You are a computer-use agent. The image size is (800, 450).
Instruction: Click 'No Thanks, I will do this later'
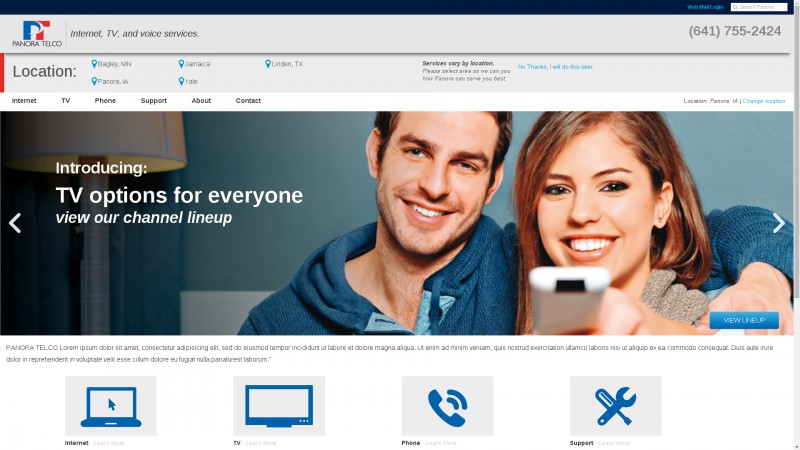click(556, 67)
